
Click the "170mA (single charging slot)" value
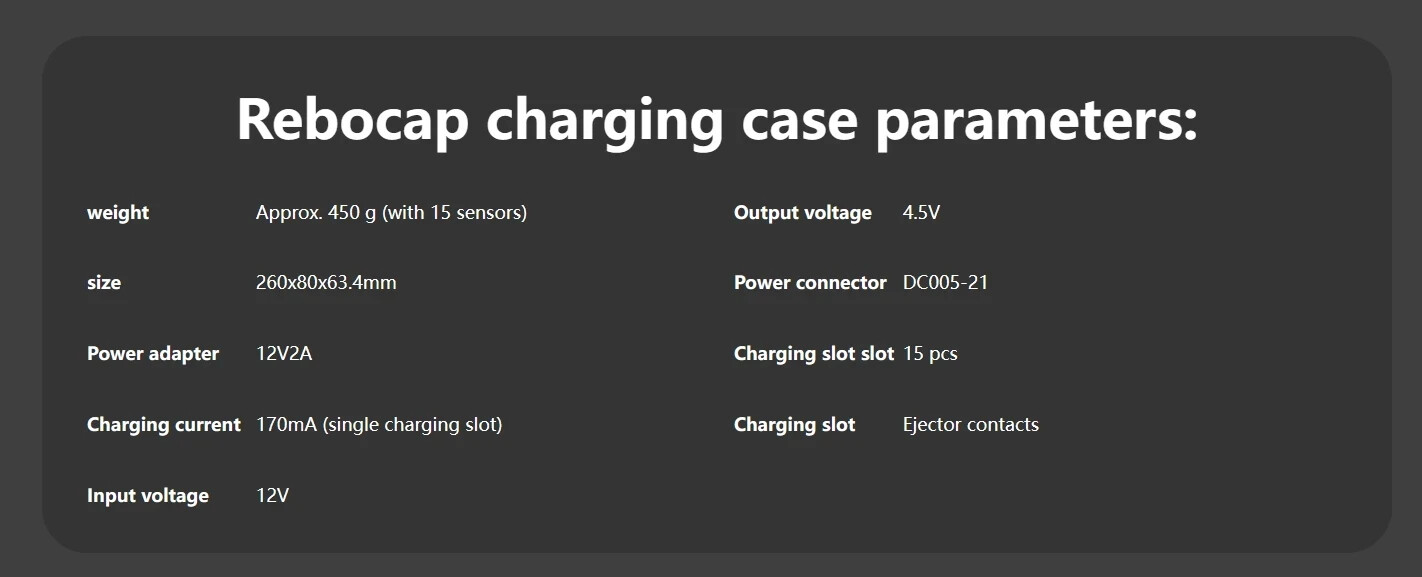[x=379, y=425]
